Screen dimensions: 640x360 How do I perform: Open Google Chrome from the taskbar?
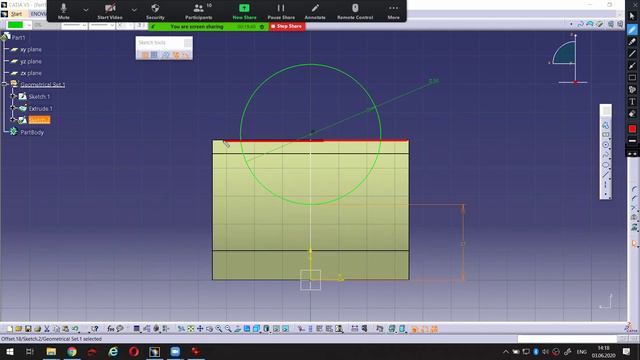[72, 351]
